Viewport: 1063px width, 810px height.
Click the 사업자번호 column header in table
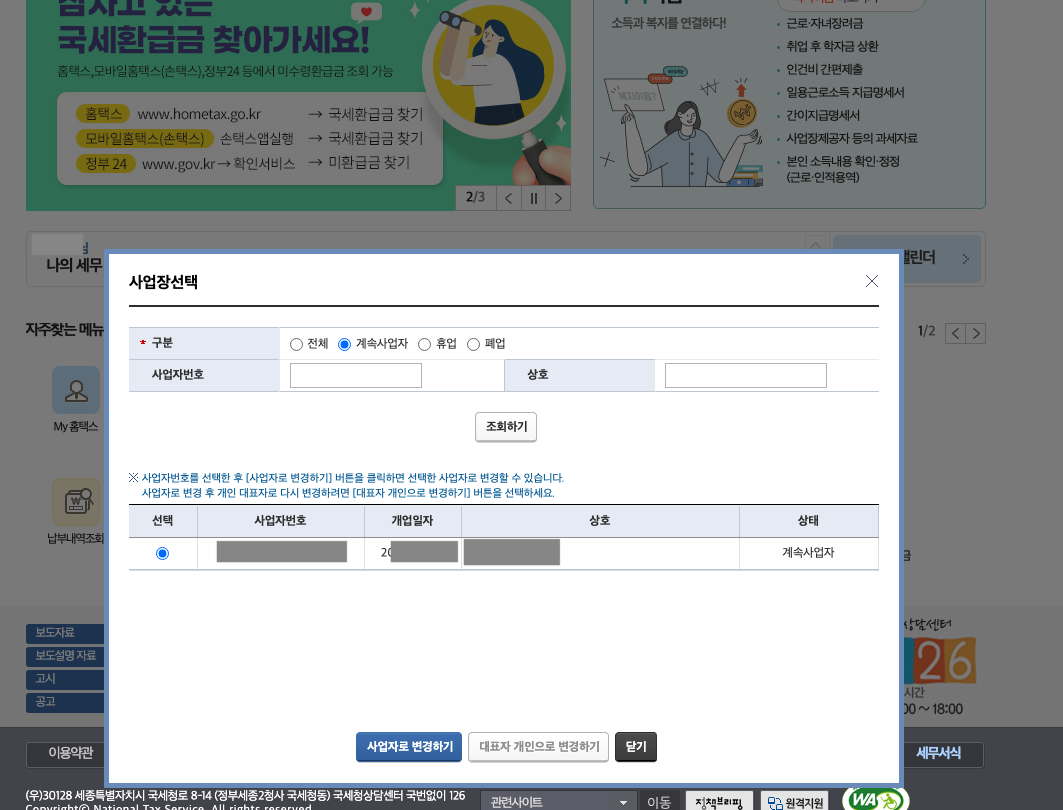[281, 521]
